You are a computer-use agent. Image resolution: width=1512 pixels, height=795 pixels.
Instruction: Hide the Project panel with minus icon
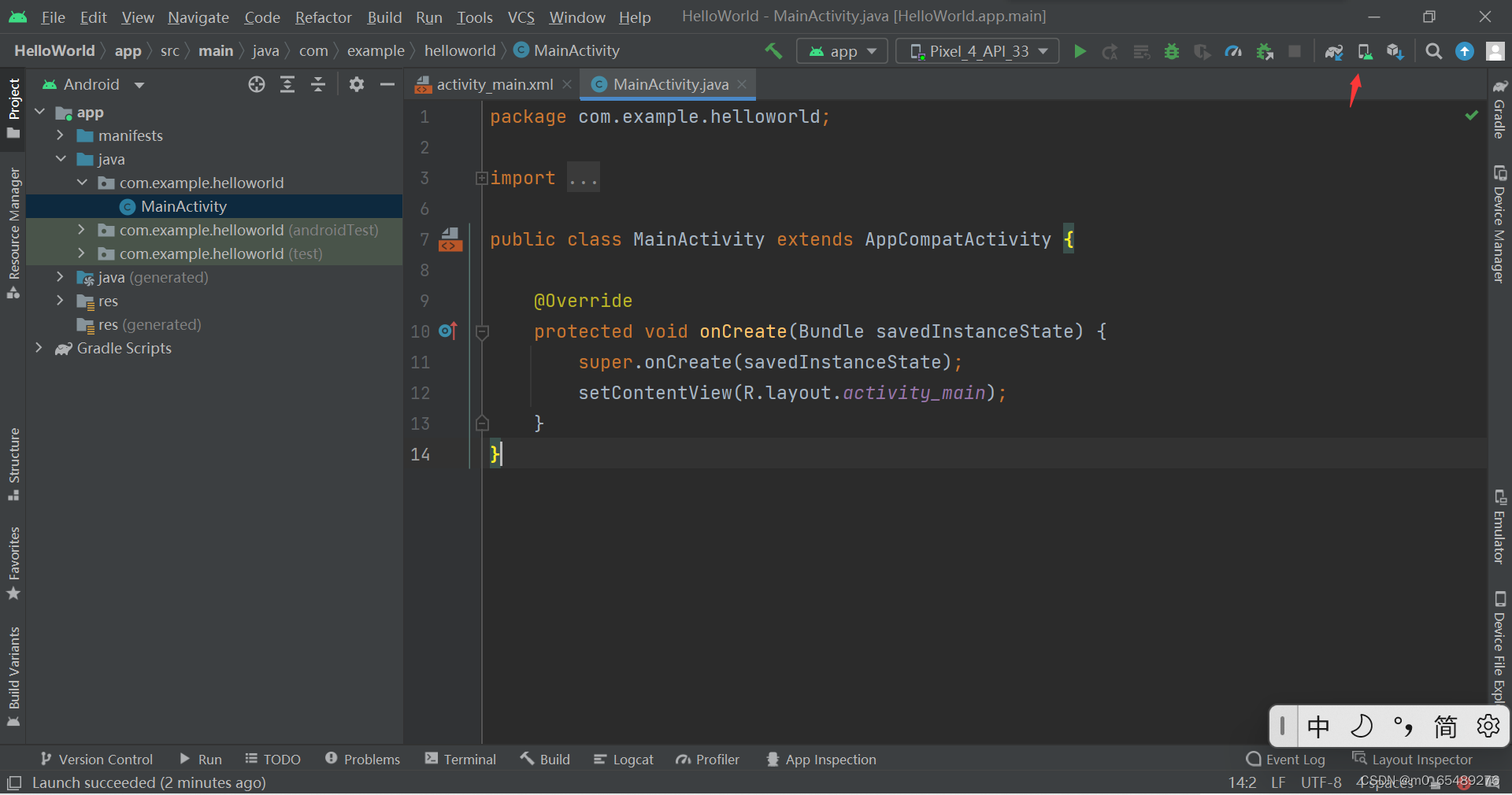click(x=387, y=84)
